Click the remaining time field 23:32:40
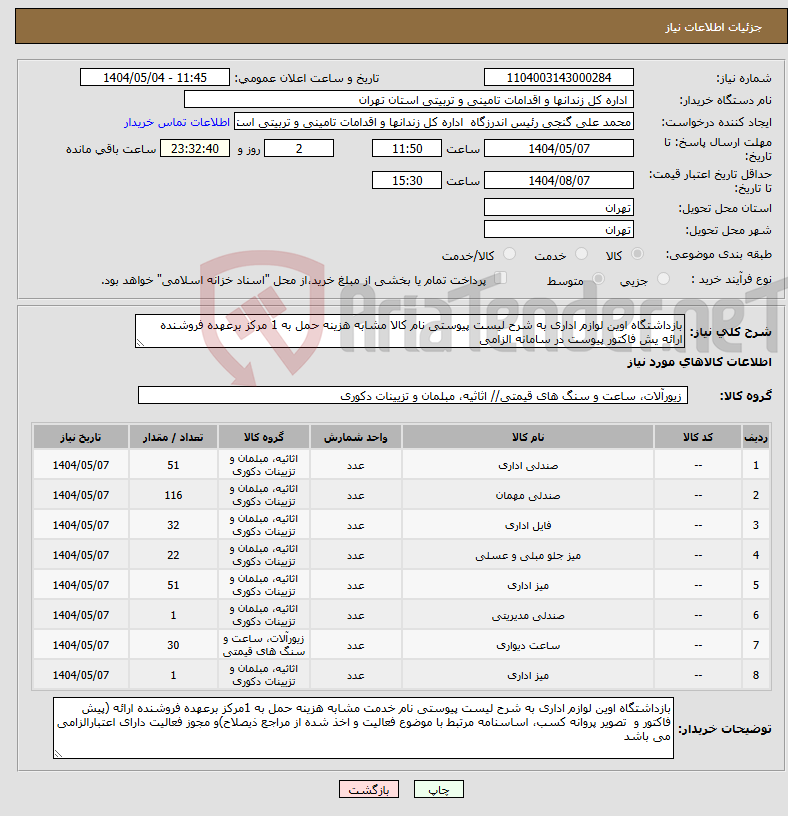788x816 pixels. click(x=195, y=149)
